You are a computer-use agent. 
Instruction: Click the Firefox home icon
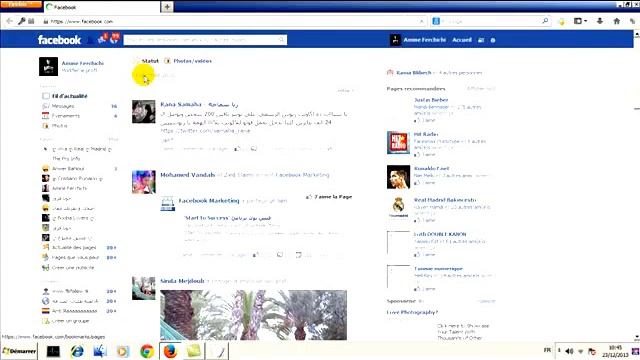(616, 21)
